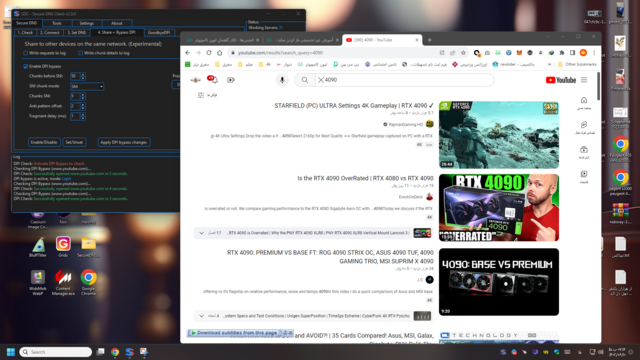Expand chapters under the Premium vs Base video
The width and height of the screenshot is (640, 360).
(201, 316)
